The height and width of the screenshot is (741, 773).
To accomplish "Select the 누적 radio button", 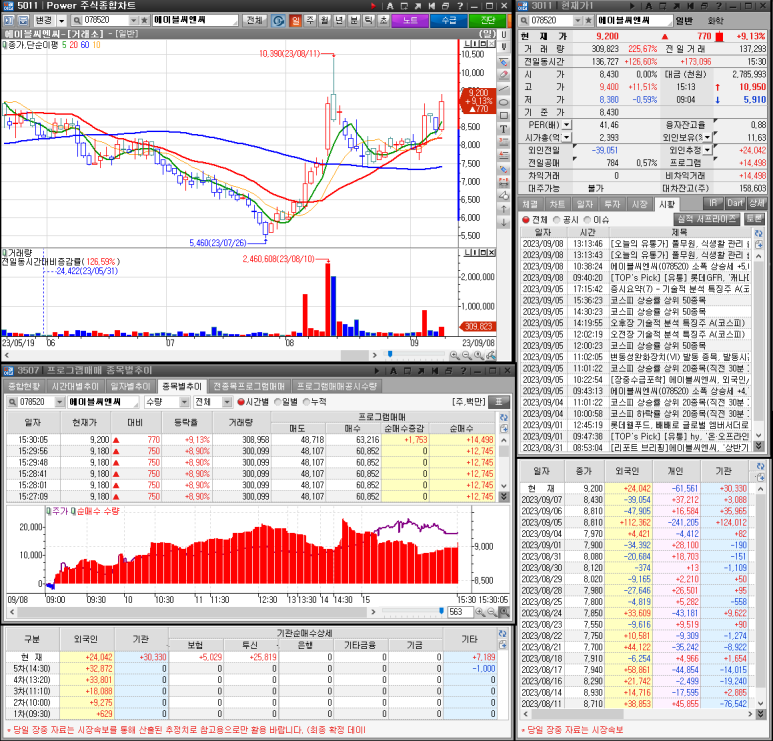I will (307, 402).
